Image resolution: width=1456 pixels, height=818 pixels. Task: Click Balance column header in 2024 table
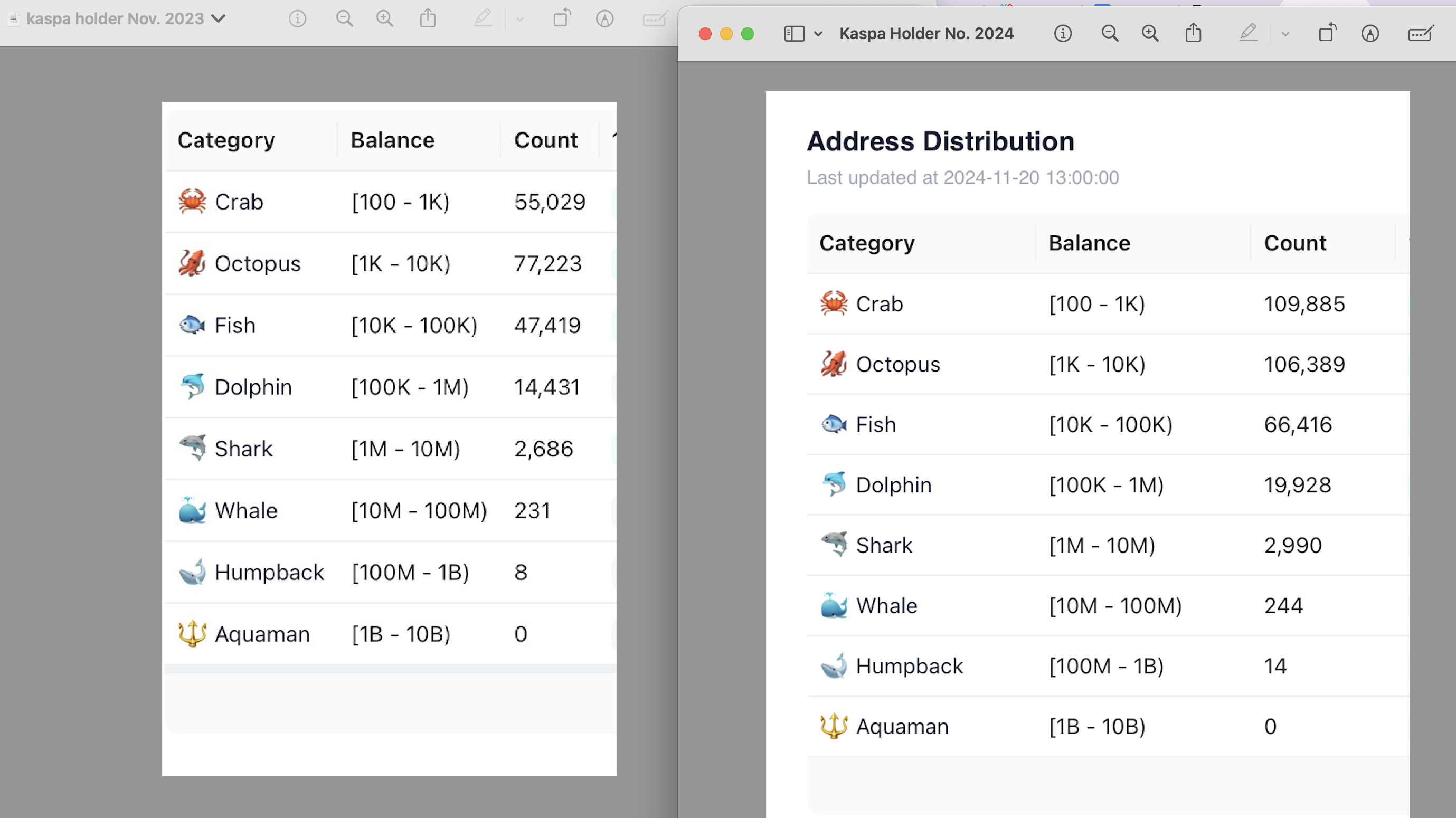(1089, 243)
